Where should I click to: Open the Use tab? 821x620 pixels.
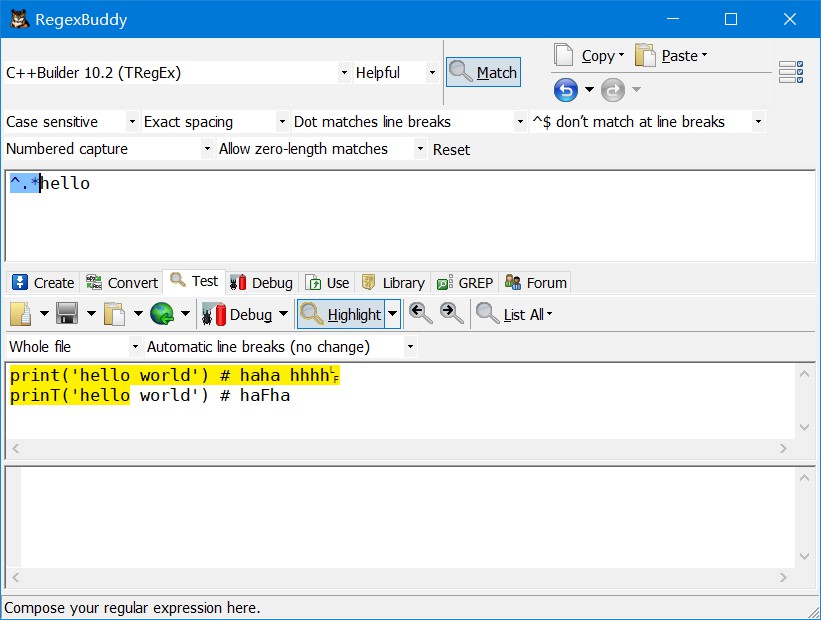[327, 283]
